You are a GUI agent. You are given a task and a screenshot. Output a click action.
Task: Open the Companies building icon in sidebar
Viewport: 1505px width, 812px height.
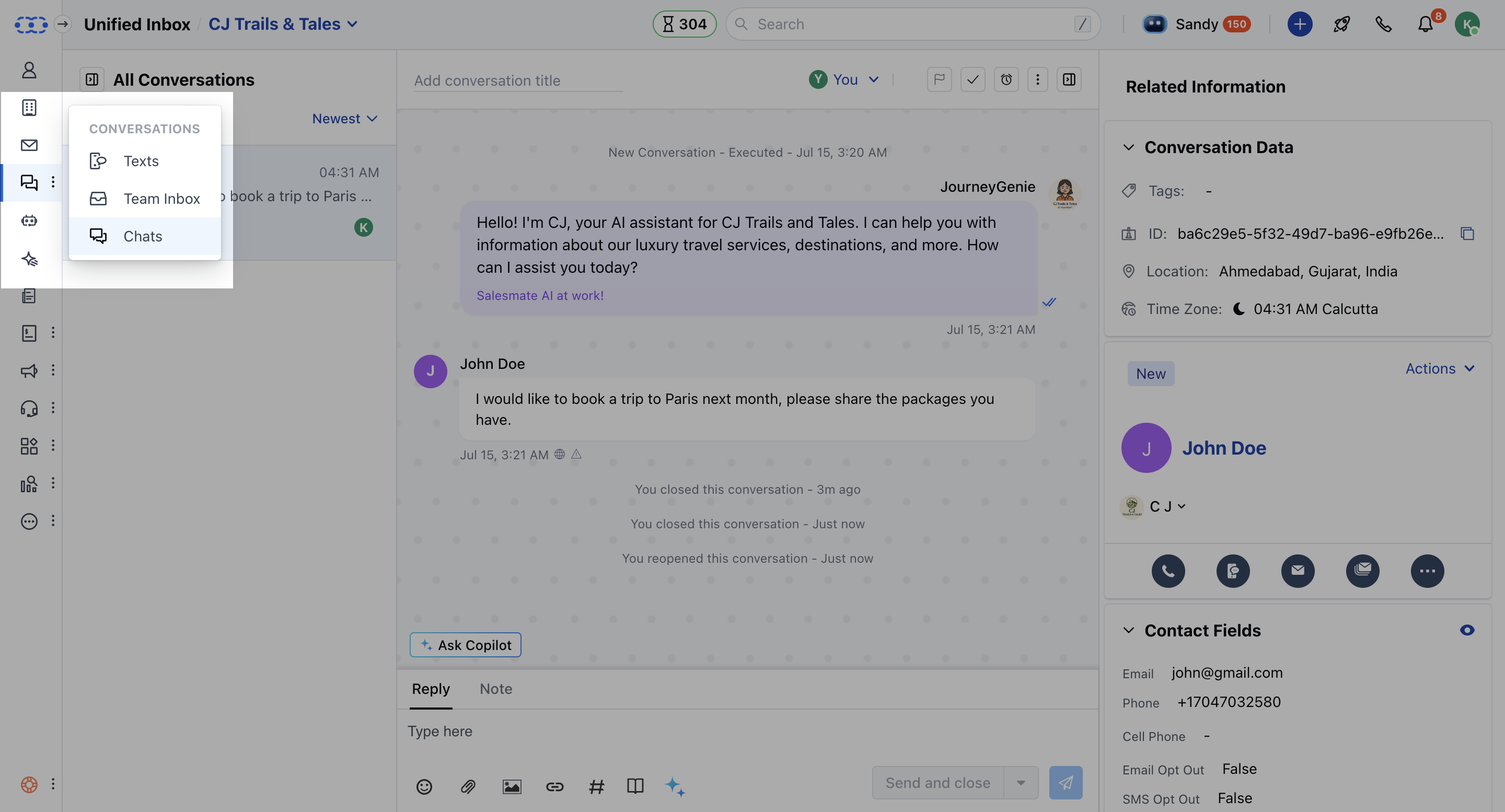29,108
